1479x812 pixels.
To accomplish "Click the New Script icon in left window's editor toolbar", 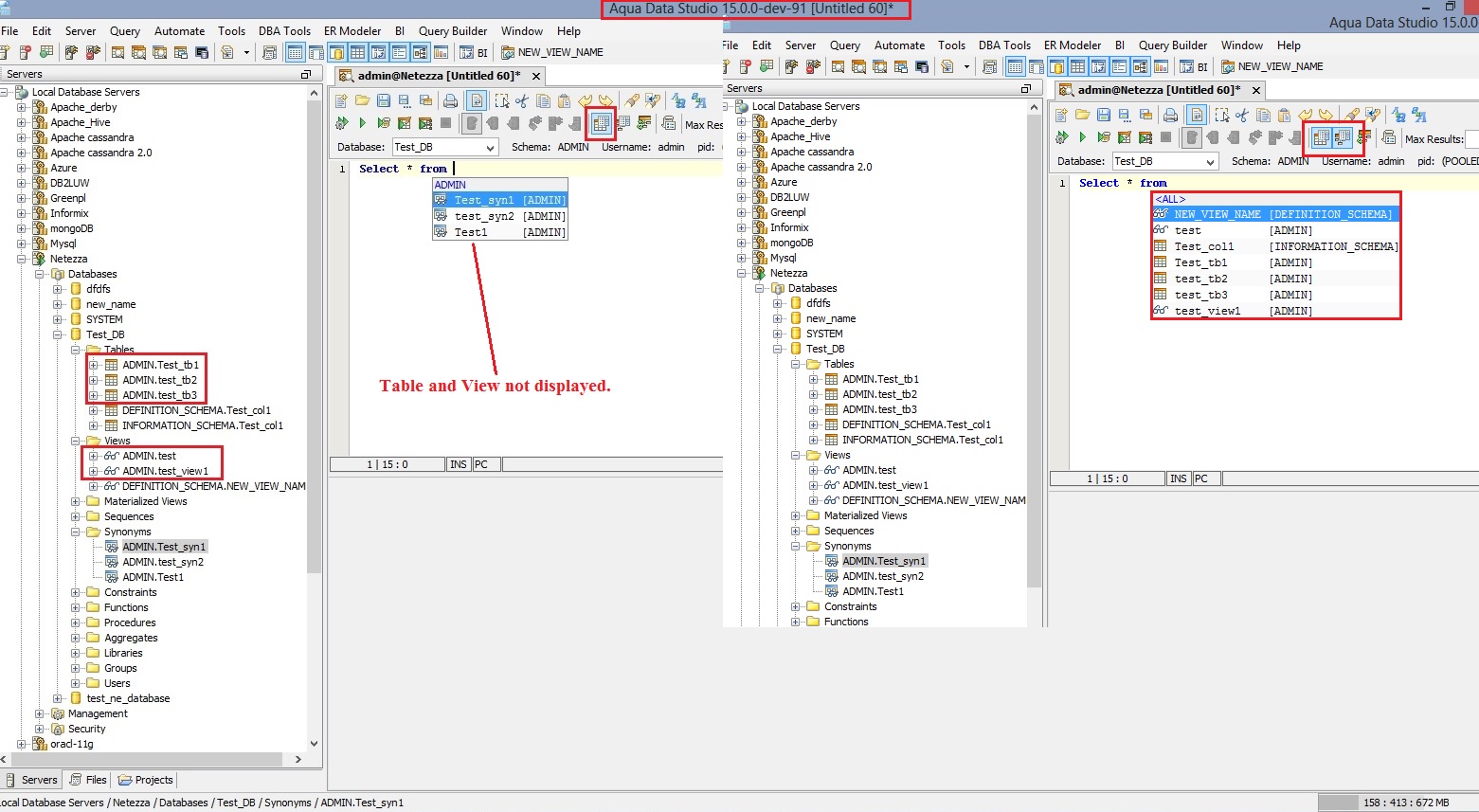I will click(341, 100).
